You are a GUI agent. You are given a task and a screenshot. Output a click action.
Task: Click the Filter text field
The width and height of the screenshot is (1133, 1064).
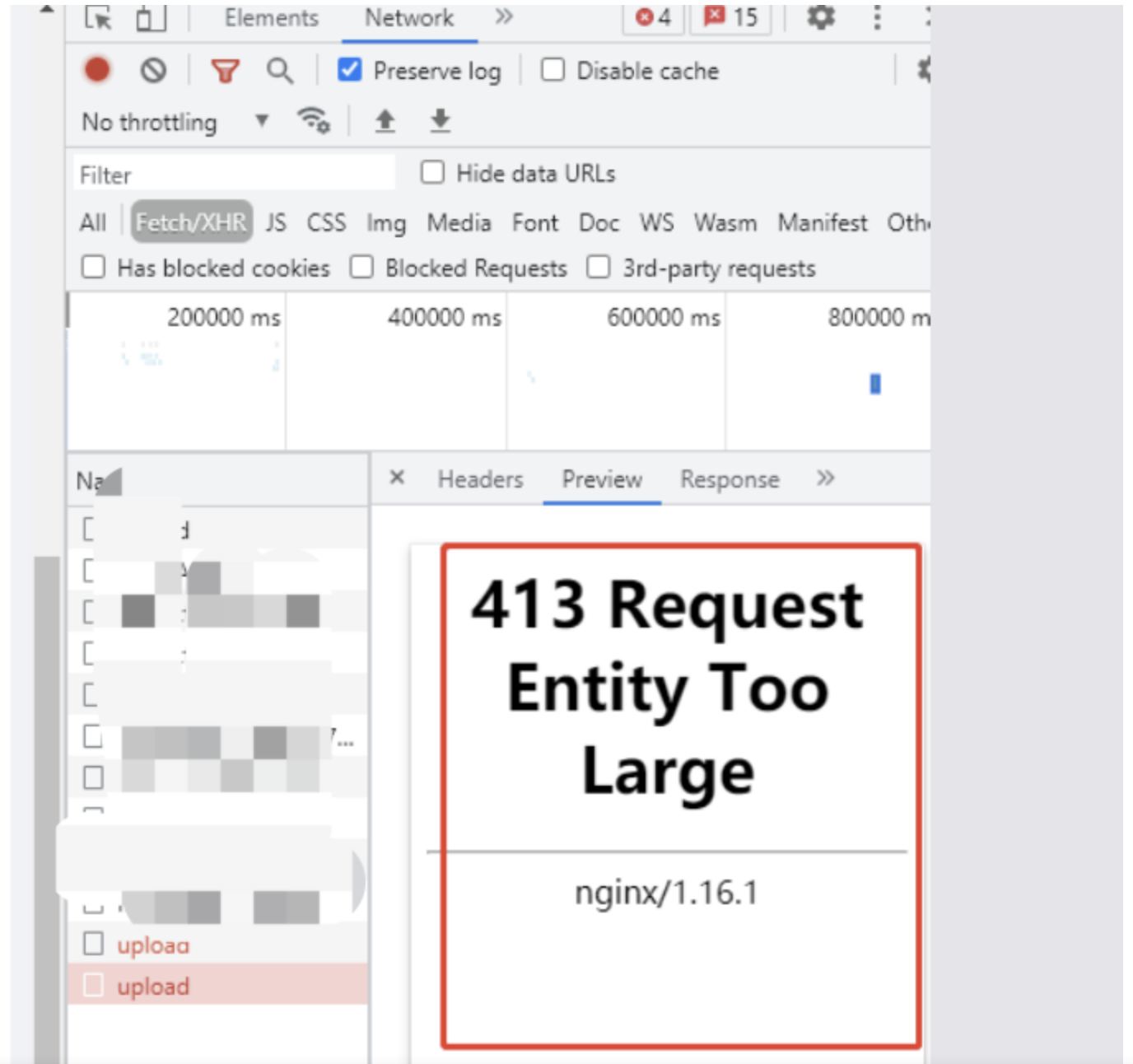click(x=235, y=175)
